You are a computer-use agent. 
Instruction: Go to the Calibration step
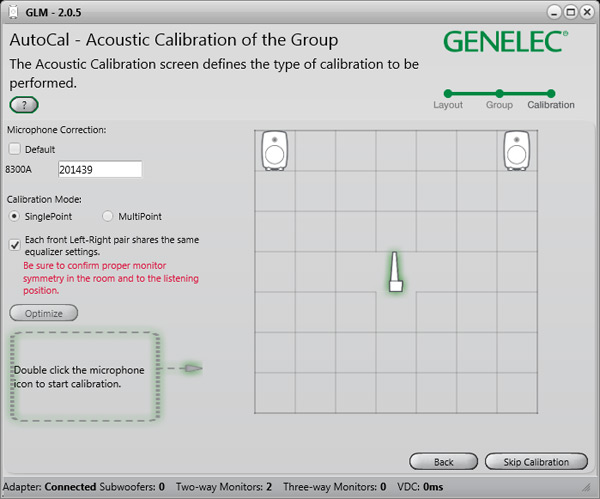click(551, 94)
